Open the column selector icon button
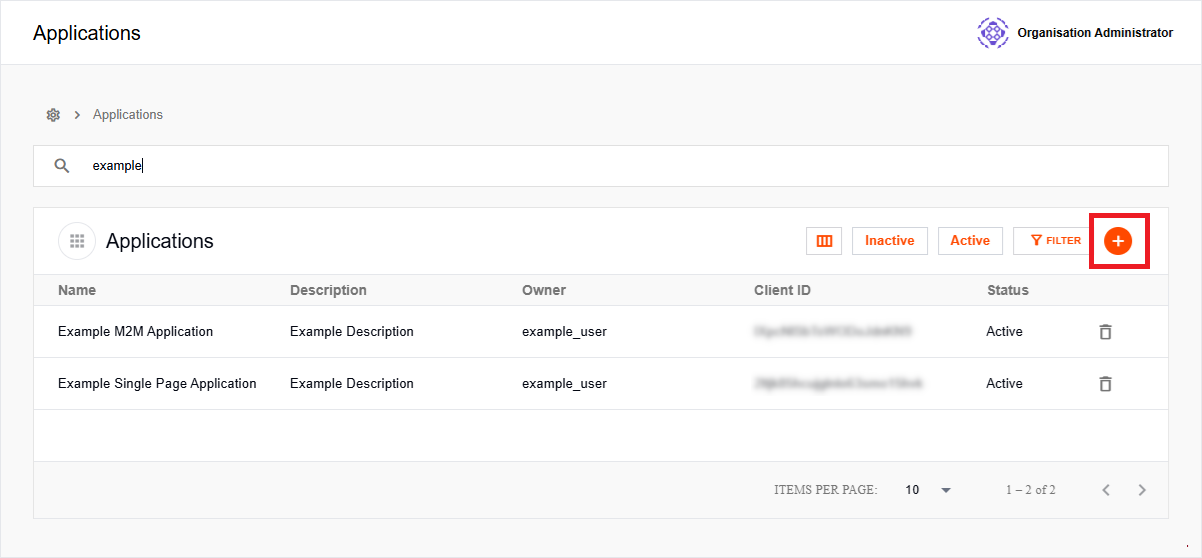This screenshot has height=558, width=1202. point(824,241)
